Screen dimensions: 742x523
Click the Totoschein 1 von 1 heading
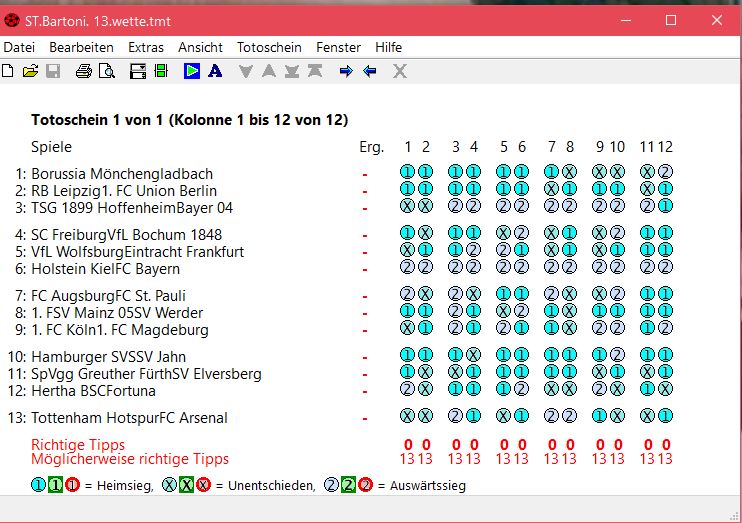click(x=190, y=120)
